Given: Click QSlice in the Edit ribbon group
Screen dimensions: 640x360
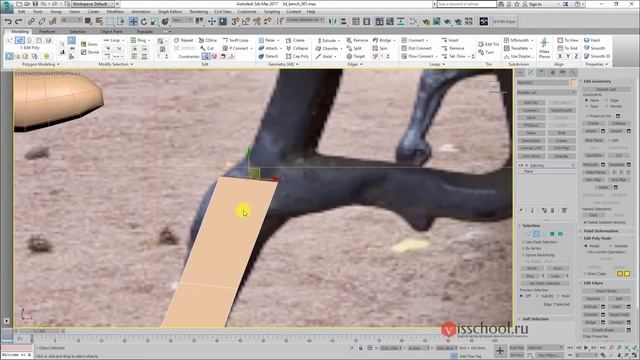Looking at the screenshot, I should pos(208,40).
